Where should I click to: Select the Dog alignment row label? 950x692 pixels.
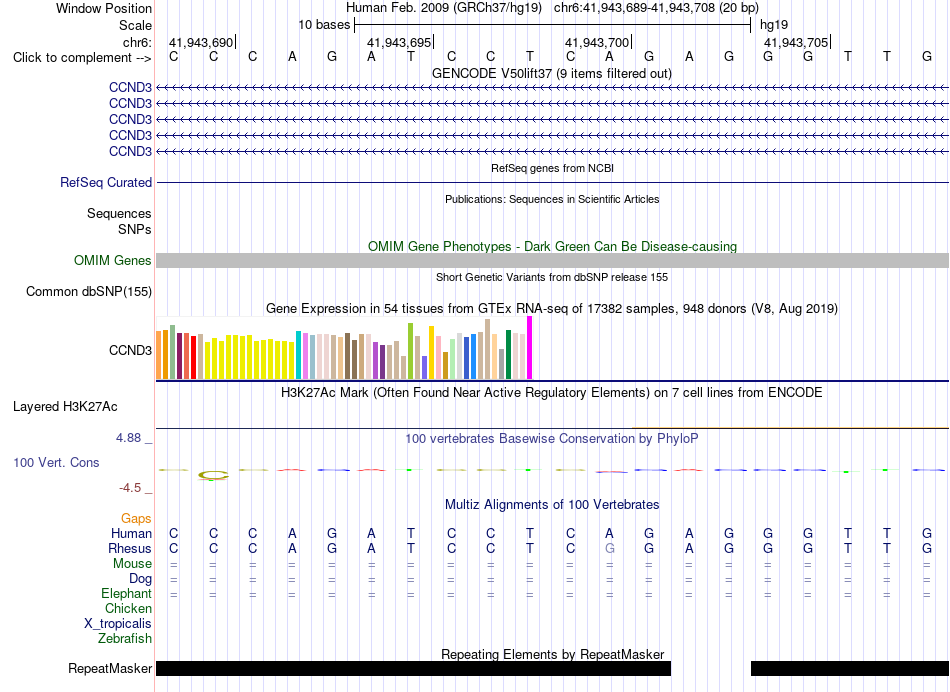click(x=140, y=579)
